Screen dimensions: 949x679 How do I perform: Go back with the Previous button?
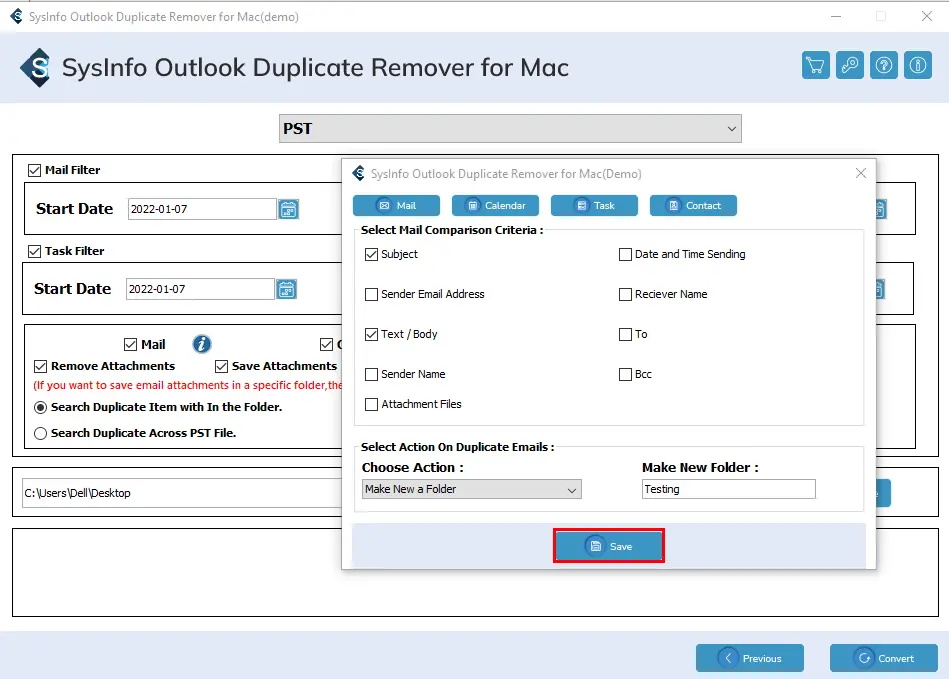tap(750, 658)
